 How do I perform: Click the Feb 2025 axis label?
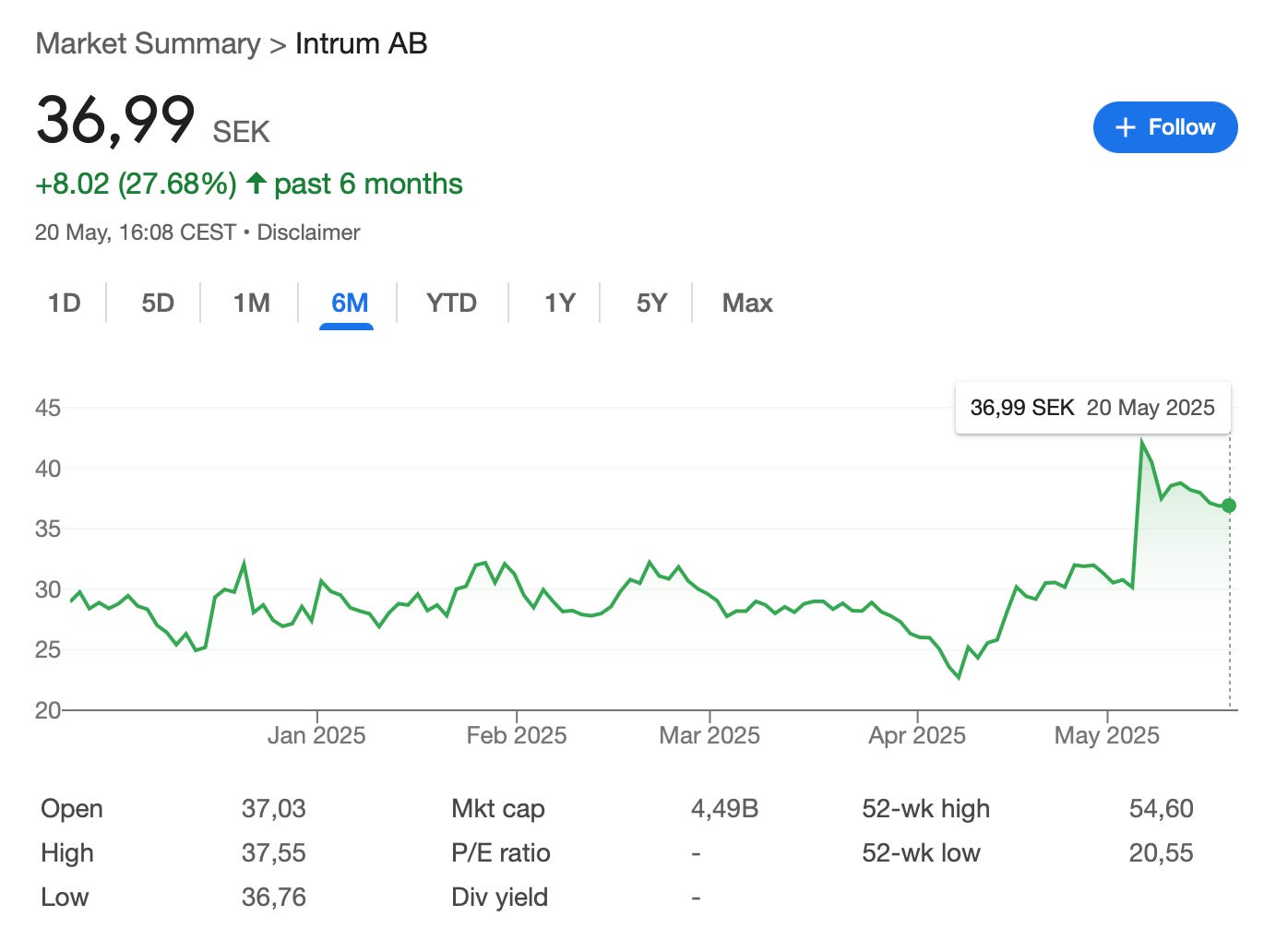click(x=517, y=735)
